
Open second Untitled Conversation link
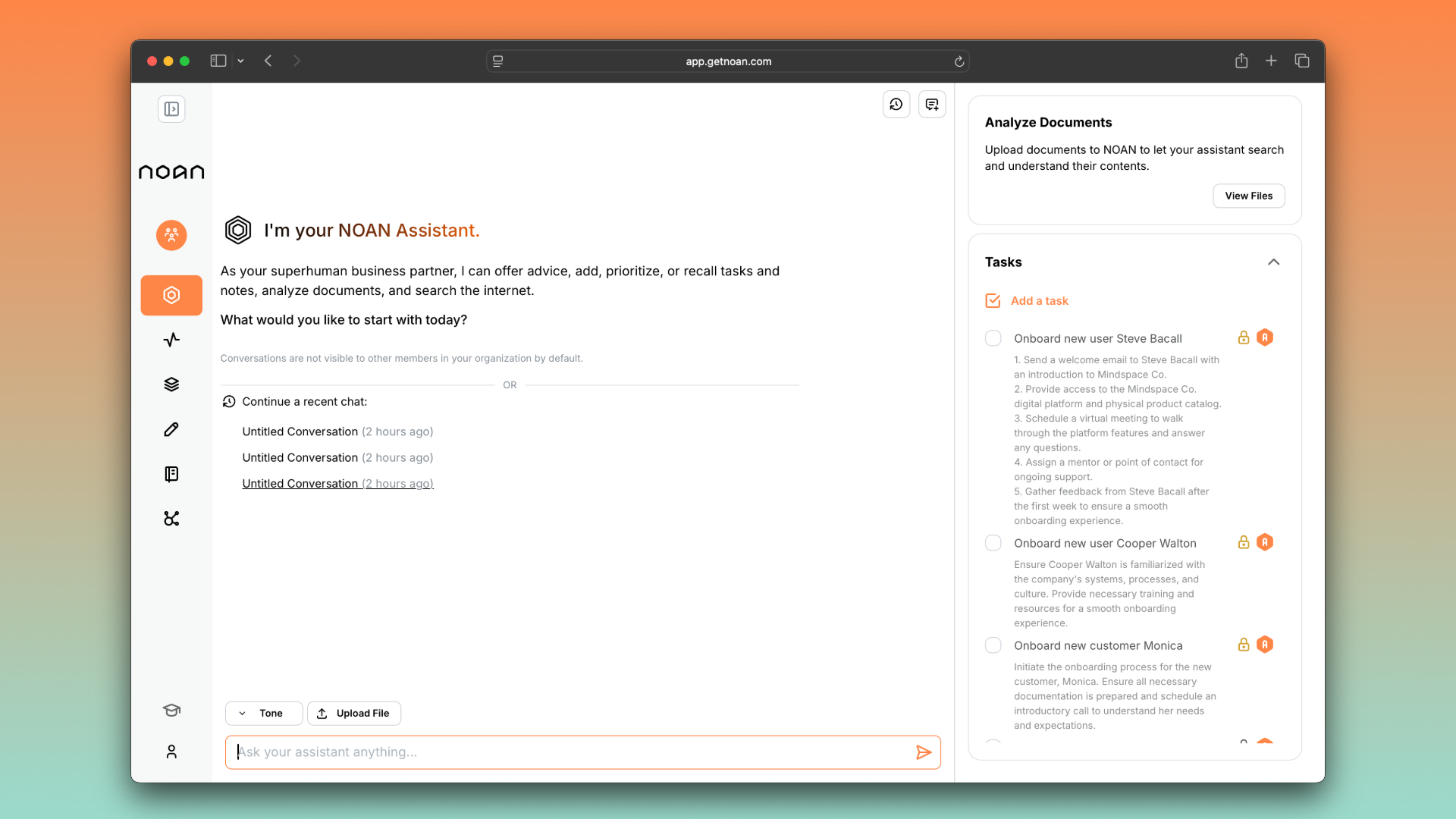(337, 457)
